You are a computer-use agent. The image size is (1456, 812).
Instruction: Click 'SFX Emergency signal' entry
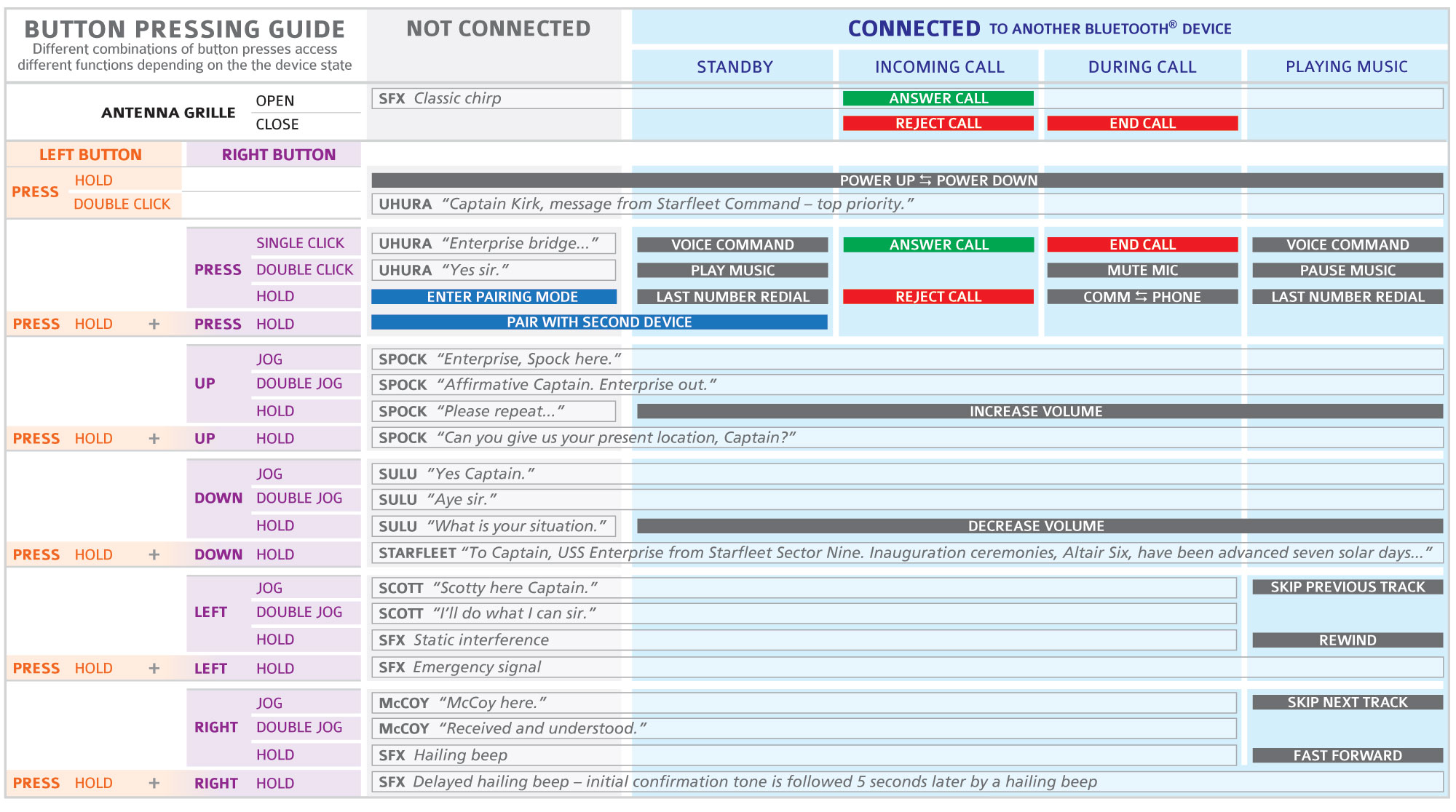[x=907, y=667]
